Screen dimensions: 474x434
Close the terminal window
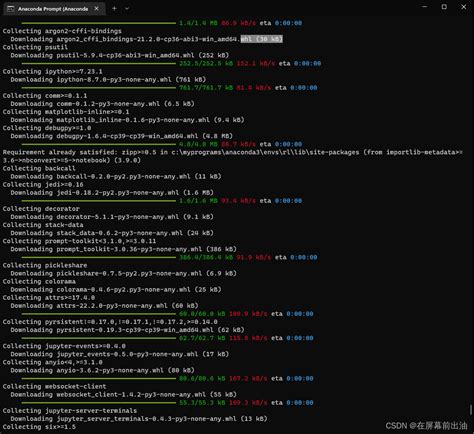click(x=464, y=7)
